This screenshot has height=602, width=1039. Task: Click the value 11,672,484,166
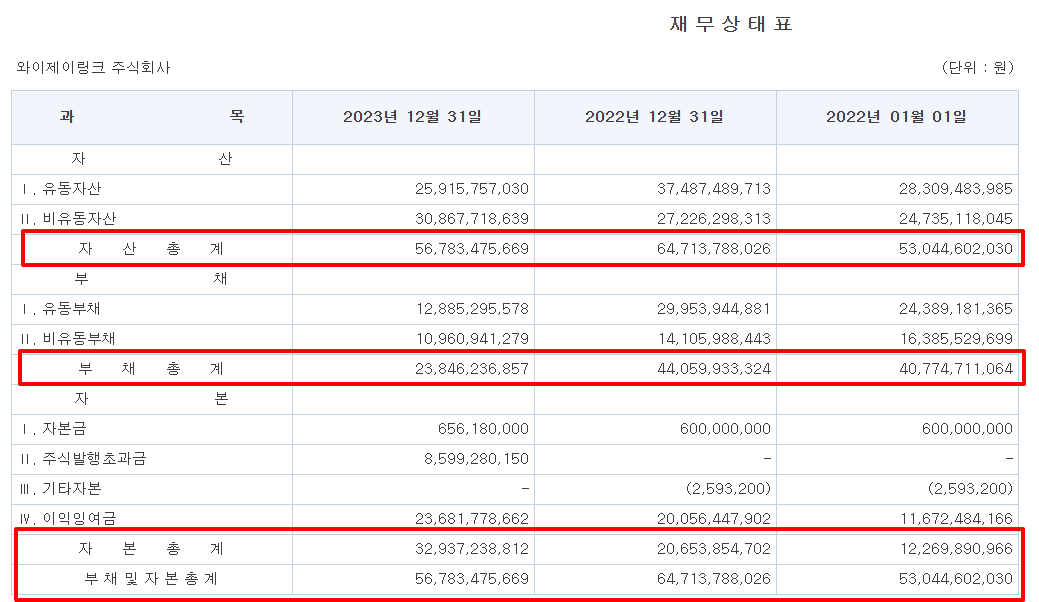click(x=956, y=519)
